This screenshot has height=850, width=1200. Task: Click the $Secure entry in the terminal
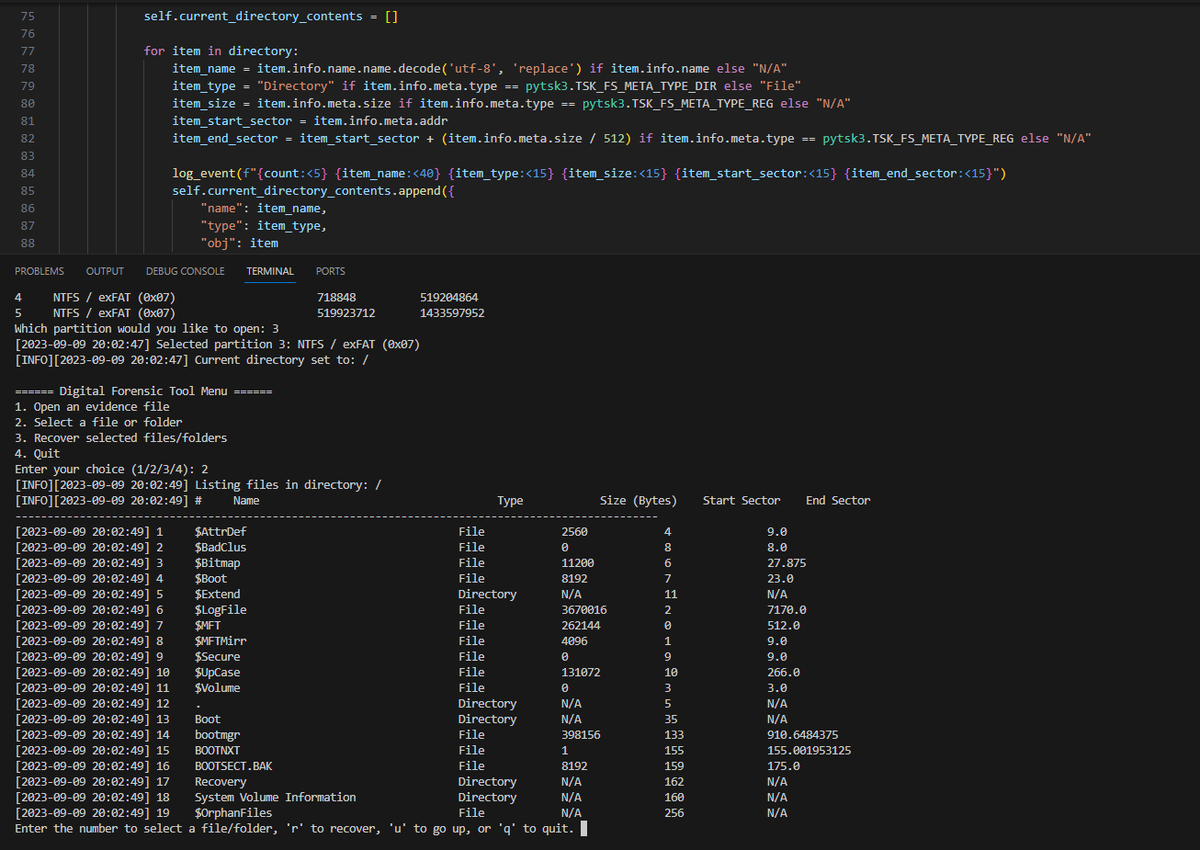click(x=217, y=657)
